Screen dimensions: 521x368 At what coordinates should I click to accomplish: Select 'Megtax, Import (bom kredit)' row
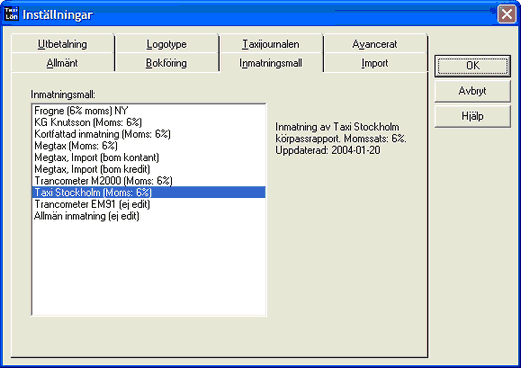click(x=149, y=169)
